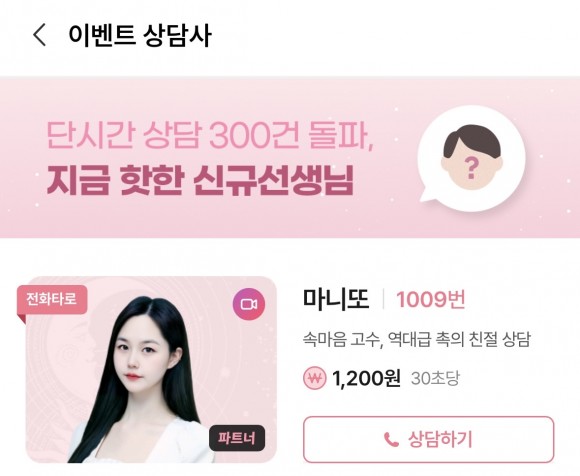Image resolution: width=580 pixels, height=476 pixels.
Task: Click the 파트너 badge on the photo
Action: click(237, 438)
